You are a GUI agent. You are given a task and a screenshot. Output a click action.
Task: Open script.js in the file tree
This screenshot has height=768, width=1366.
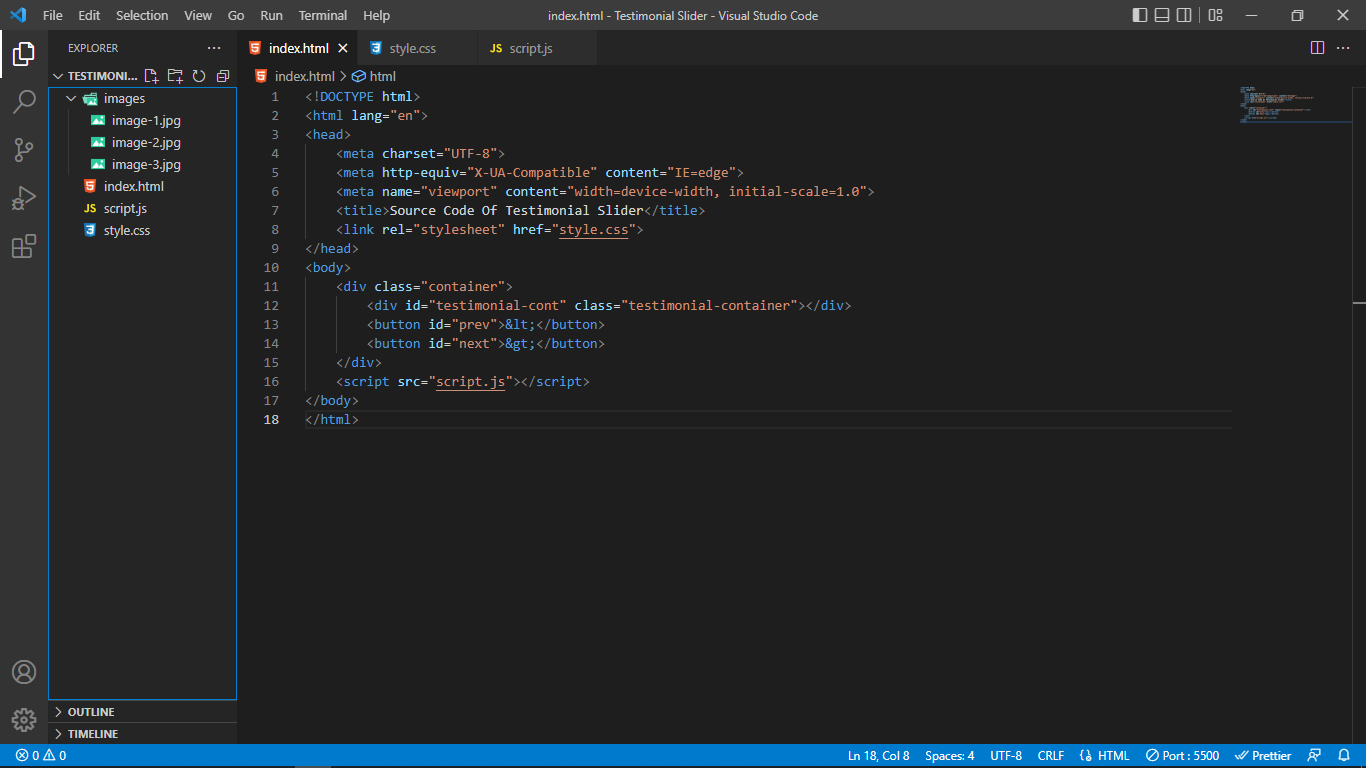[125, 208]
